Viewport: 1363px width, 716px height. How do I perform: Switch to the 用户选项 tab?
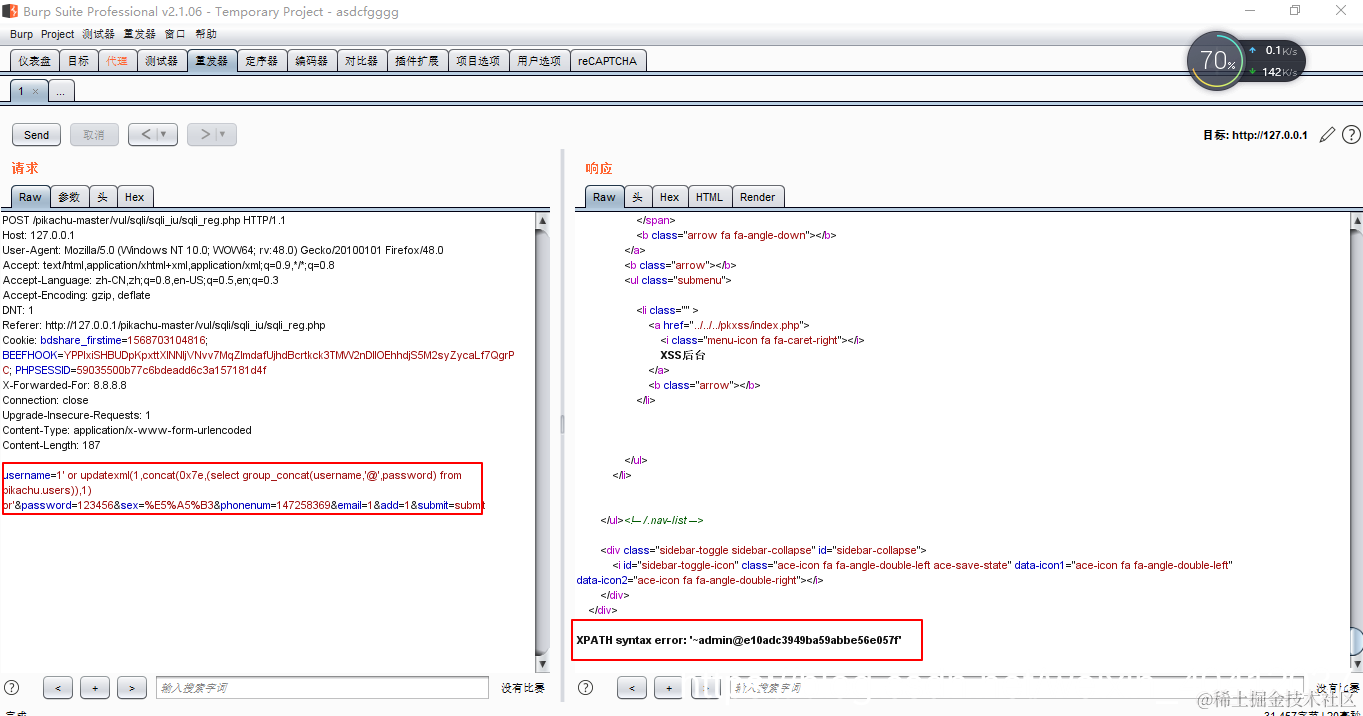[540, 61]
